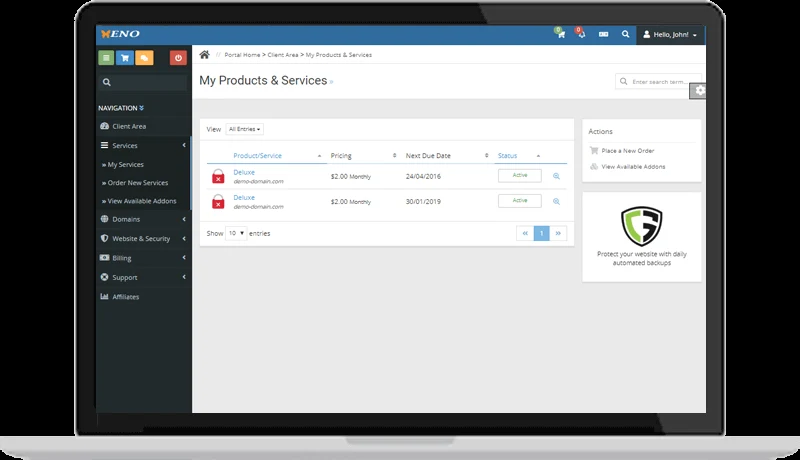The image size is (800, 460).
Task: Click the Enter search term field
Action: [658, 82]
